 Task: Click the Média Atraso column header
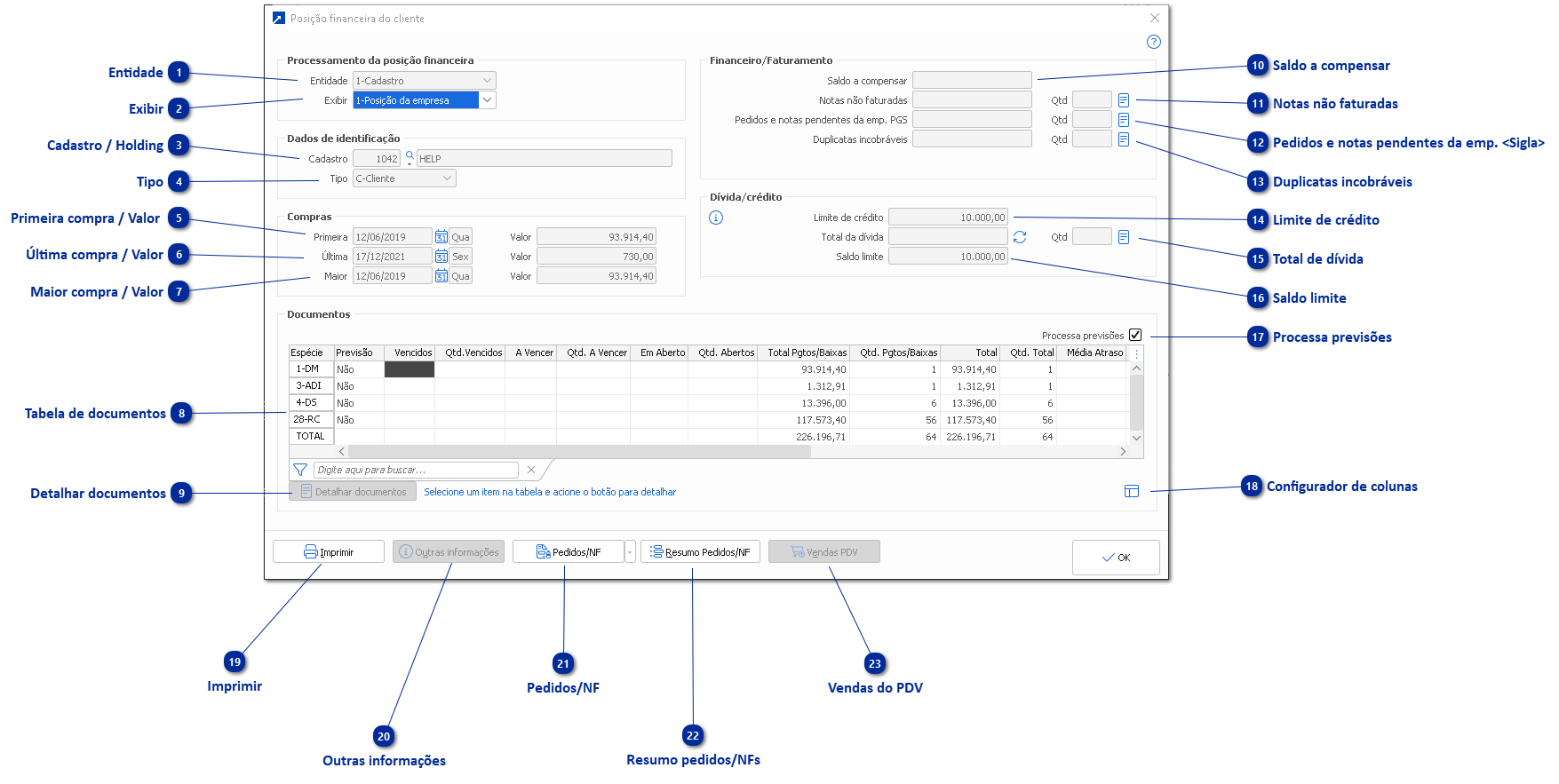pyautogui.click(x=1093, y=353)
